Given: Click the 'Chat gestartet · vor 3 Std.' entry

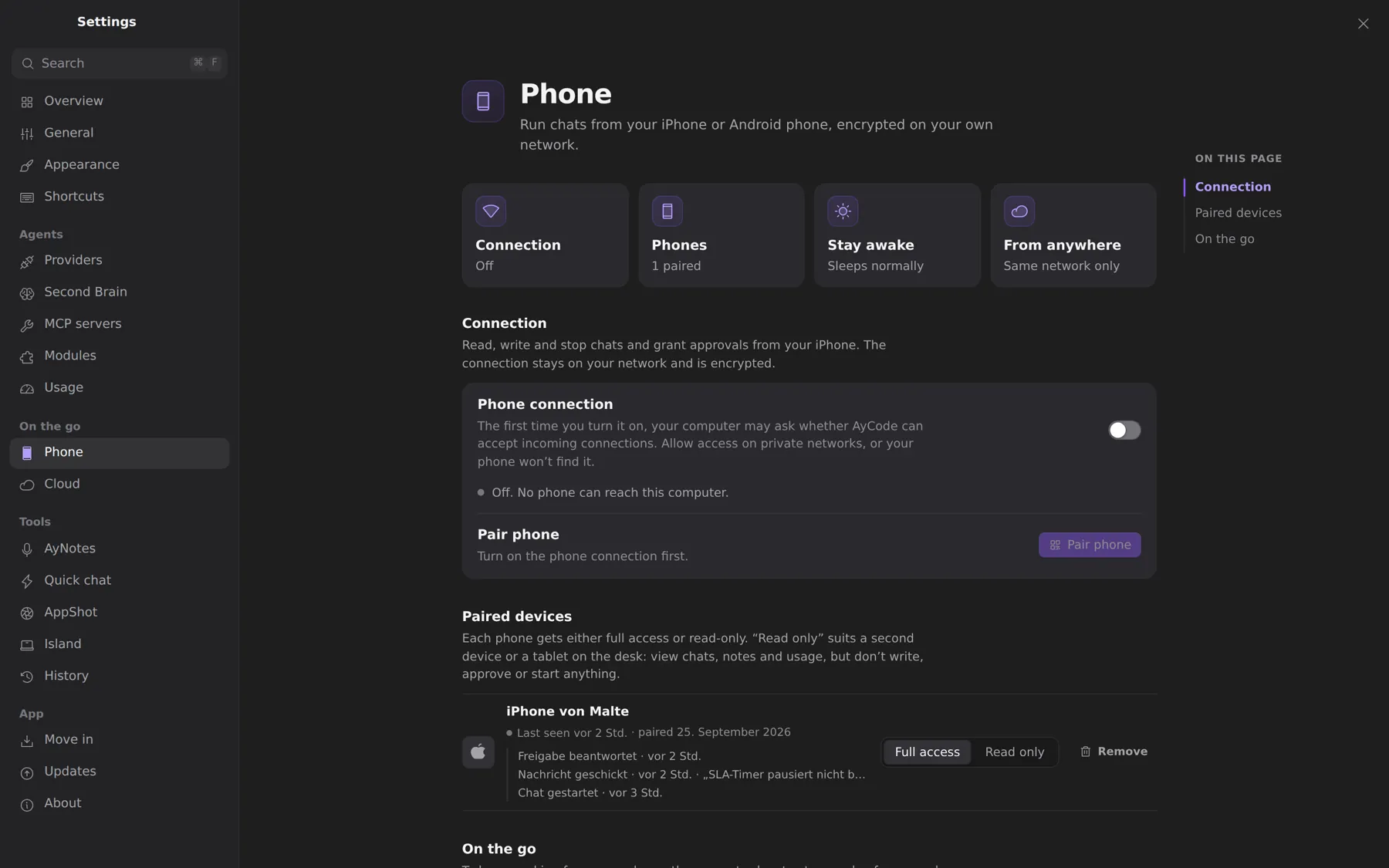Looking at the screenshot, I should click(x=590, y=793).
